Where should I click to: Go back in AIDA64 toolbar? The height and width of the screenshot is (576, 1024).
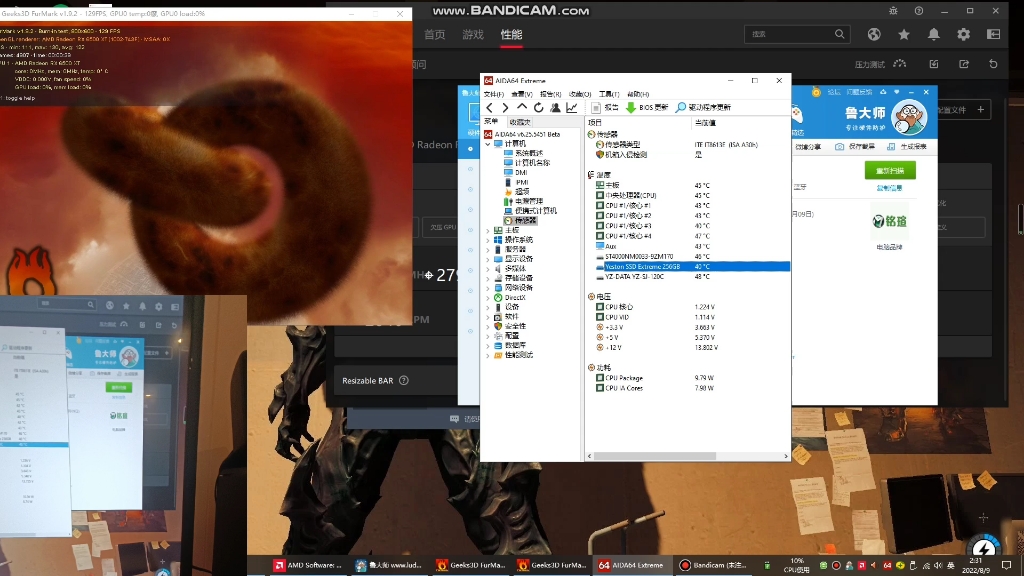[x=489, y=108]
